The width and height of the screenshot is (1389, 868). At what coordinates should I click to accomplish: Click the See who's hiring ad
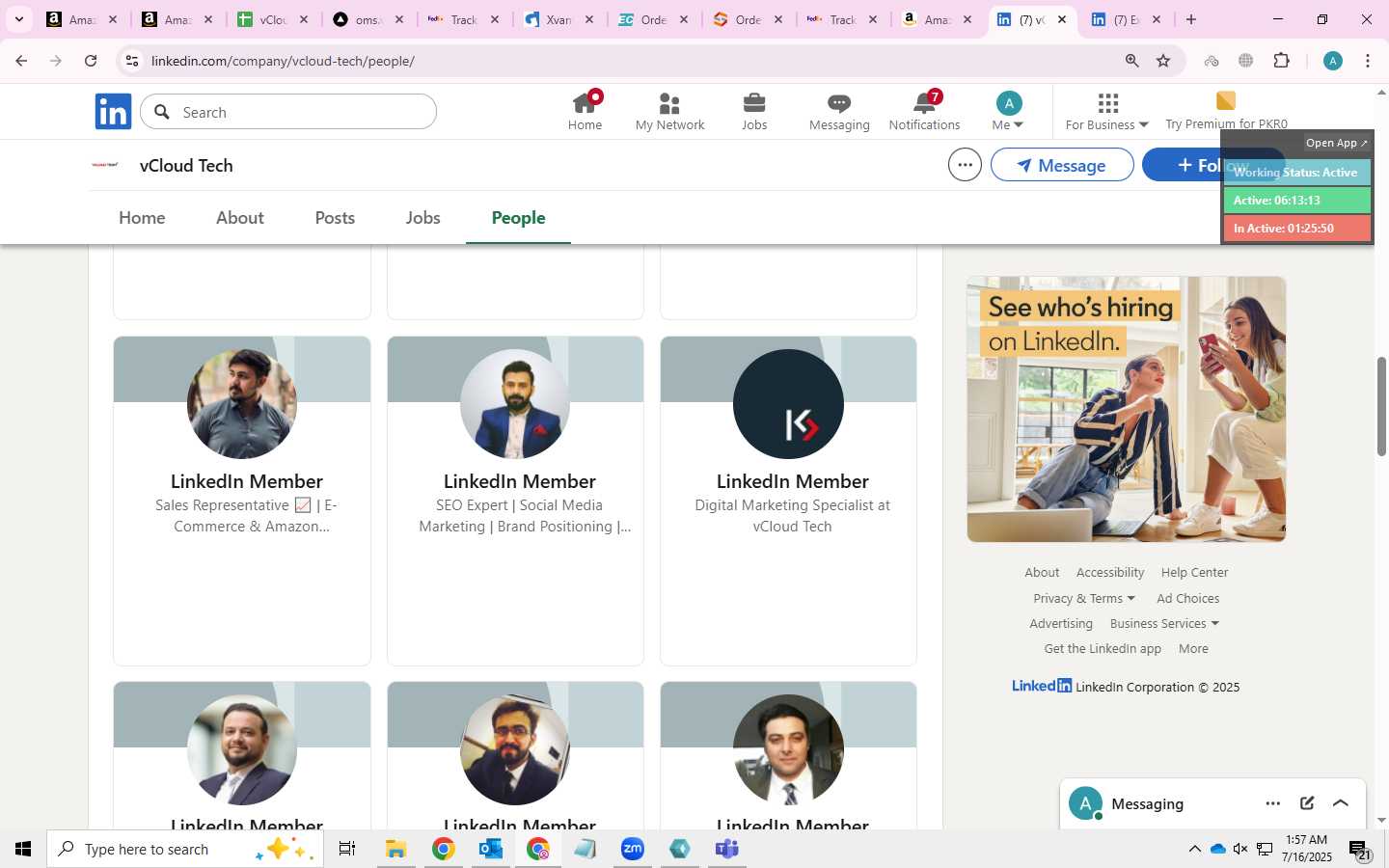pyautogui.click(x=1127, y=409)
